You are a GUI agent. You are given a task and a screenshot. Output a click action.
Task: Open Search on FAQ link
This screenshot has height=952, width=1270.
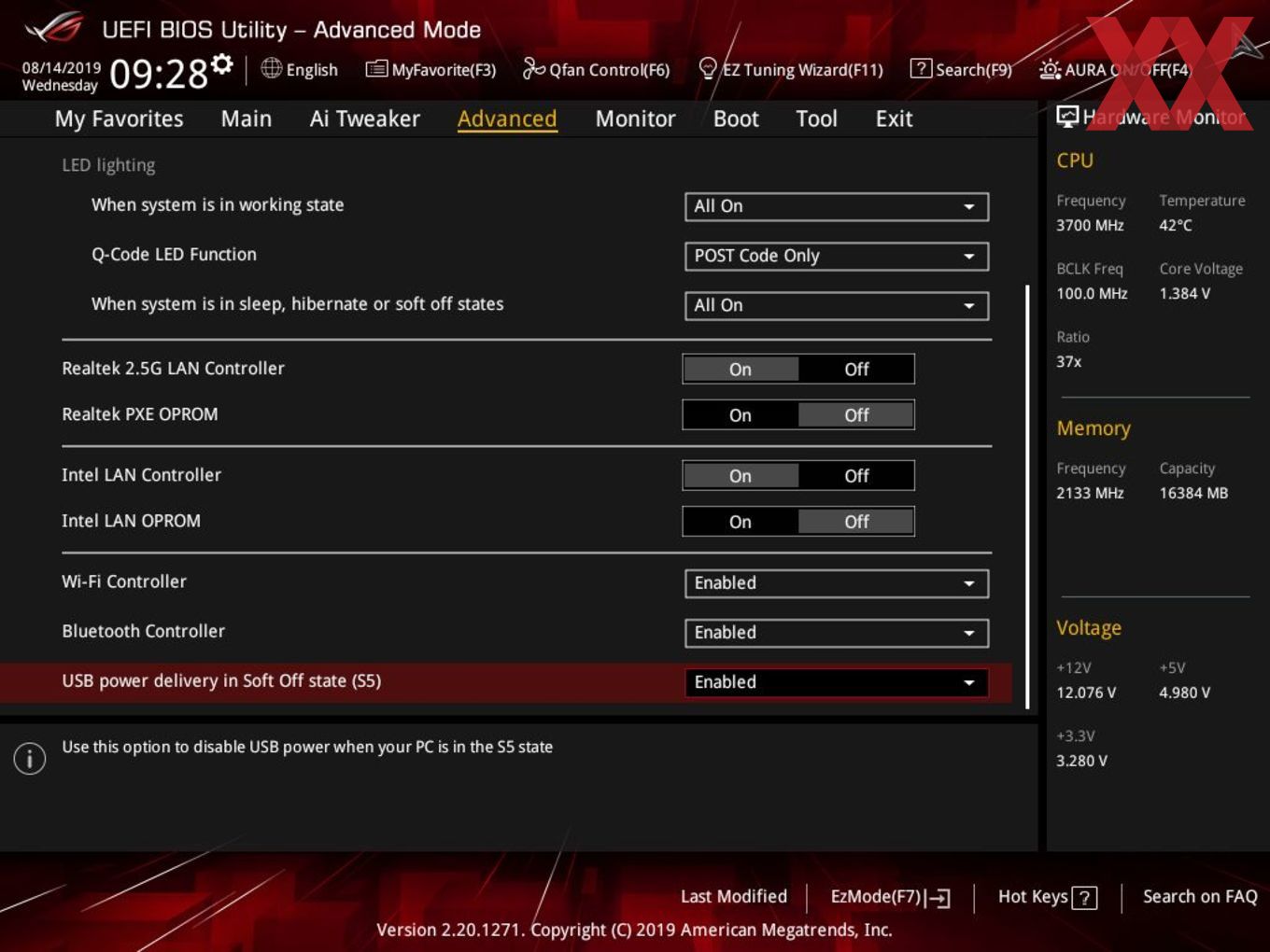coord(1200,897)
